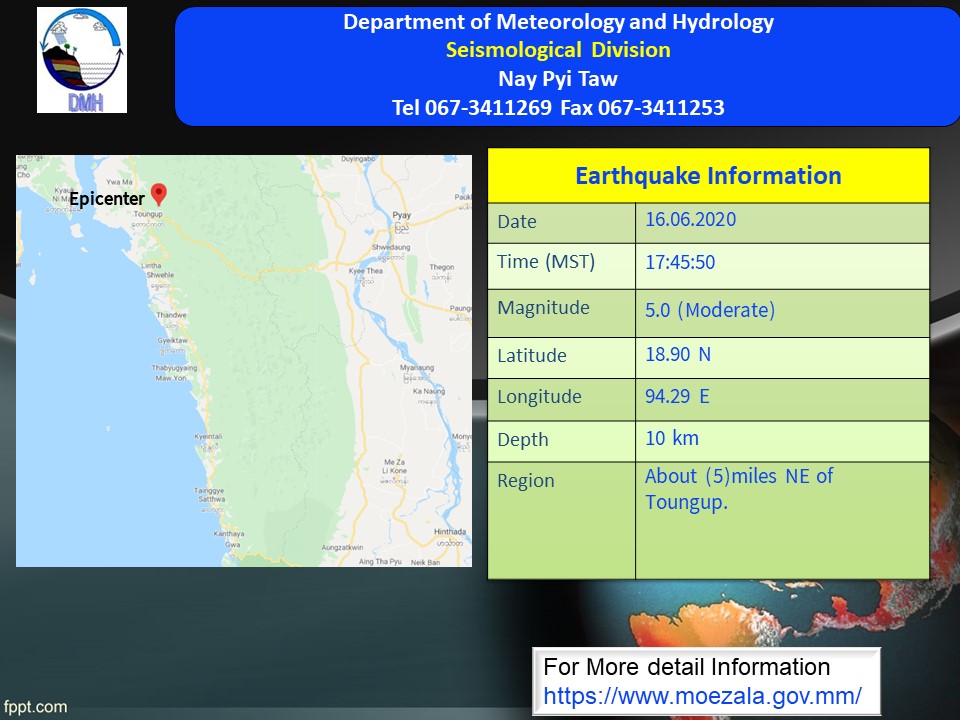Click 'Ywa Ma' label on map

coord(119,182)
